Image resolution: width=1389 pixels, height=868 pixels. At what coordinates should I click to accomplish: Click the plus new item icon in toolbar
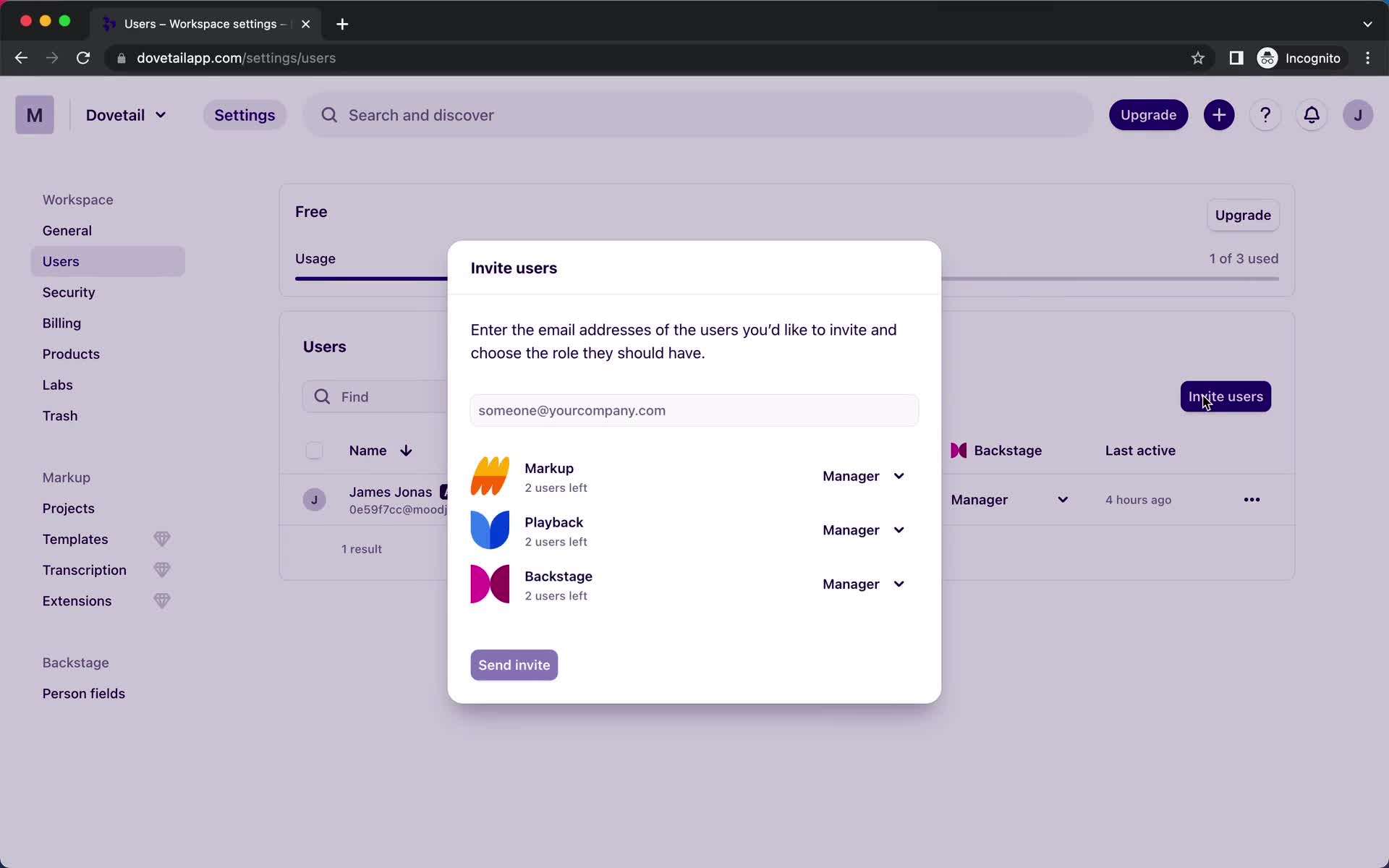(1219, 114)
